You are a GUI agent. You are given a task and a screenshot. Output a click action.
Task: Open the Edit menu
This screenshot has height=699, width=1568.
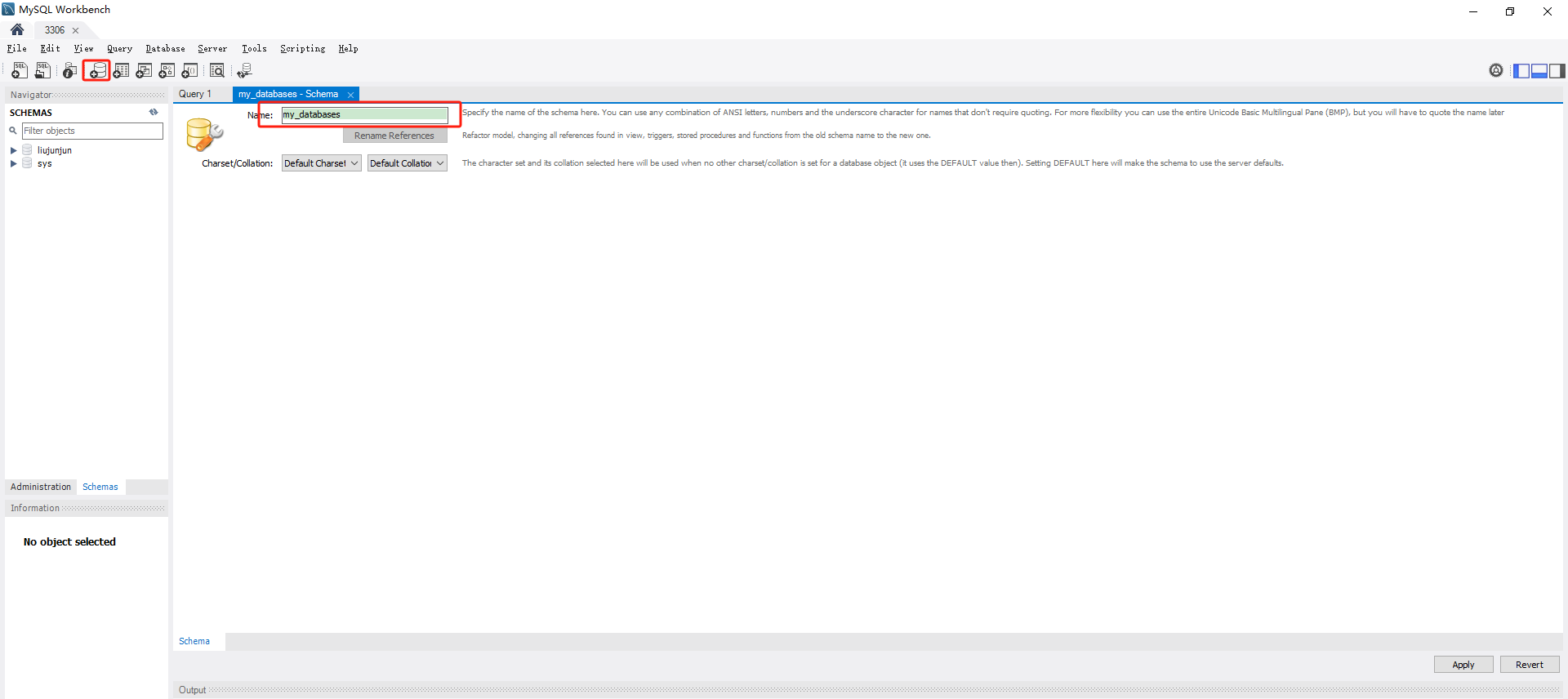[50, 49]
